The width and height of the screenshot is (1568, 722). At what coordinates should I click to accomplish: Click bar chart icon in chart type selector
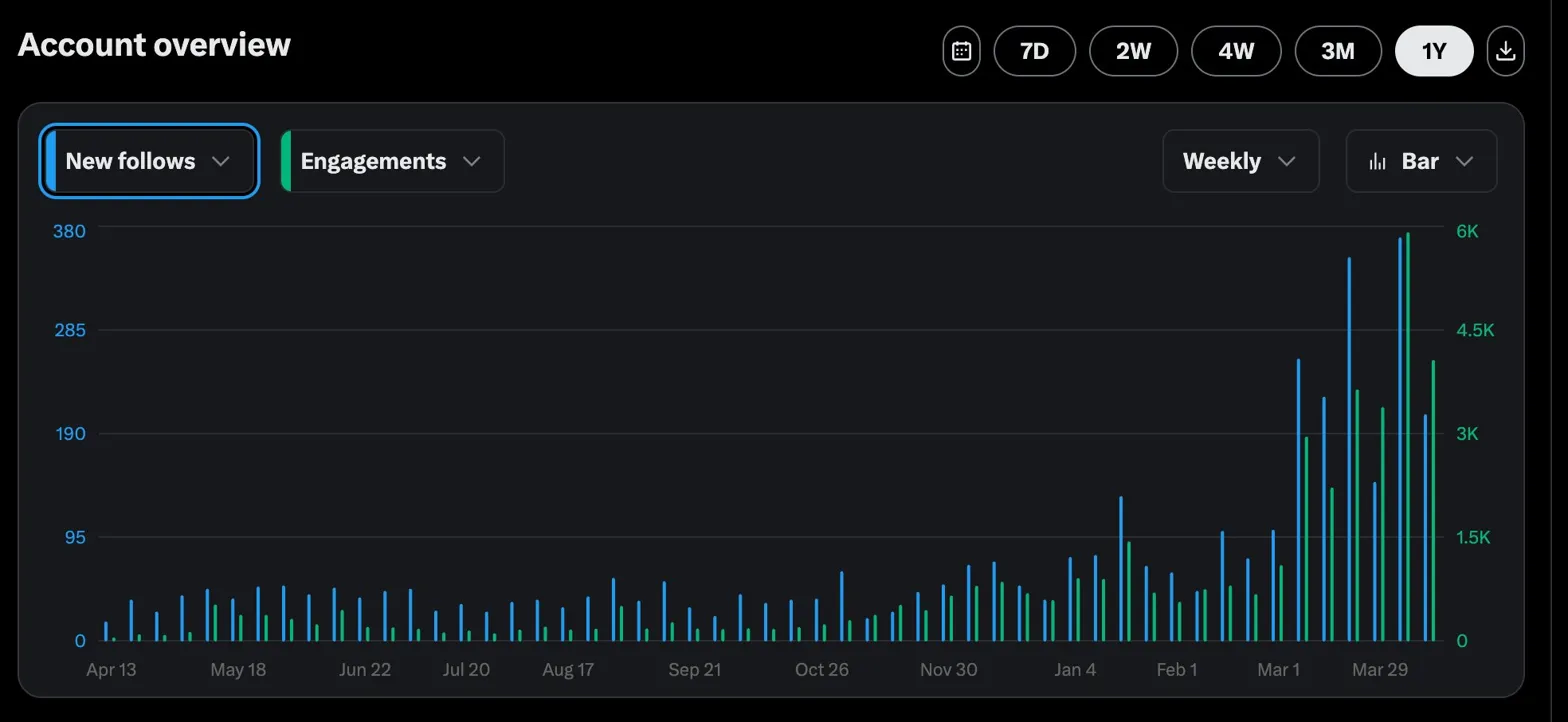[1378, 161]
